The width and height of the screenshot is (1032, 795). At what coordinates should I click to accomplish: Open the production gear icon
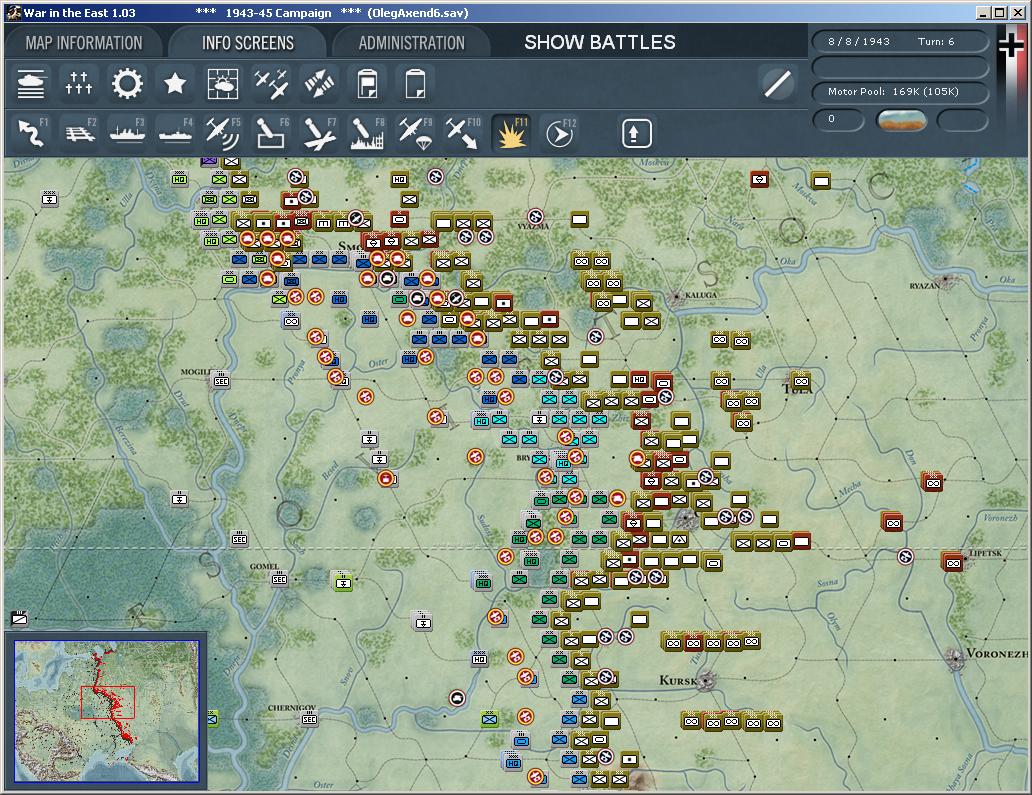(x=127, y=84)
